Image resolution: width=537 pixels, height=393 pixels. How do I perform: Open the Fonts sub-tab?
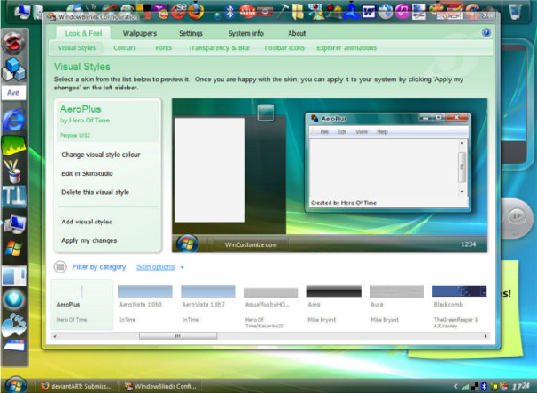163,48
